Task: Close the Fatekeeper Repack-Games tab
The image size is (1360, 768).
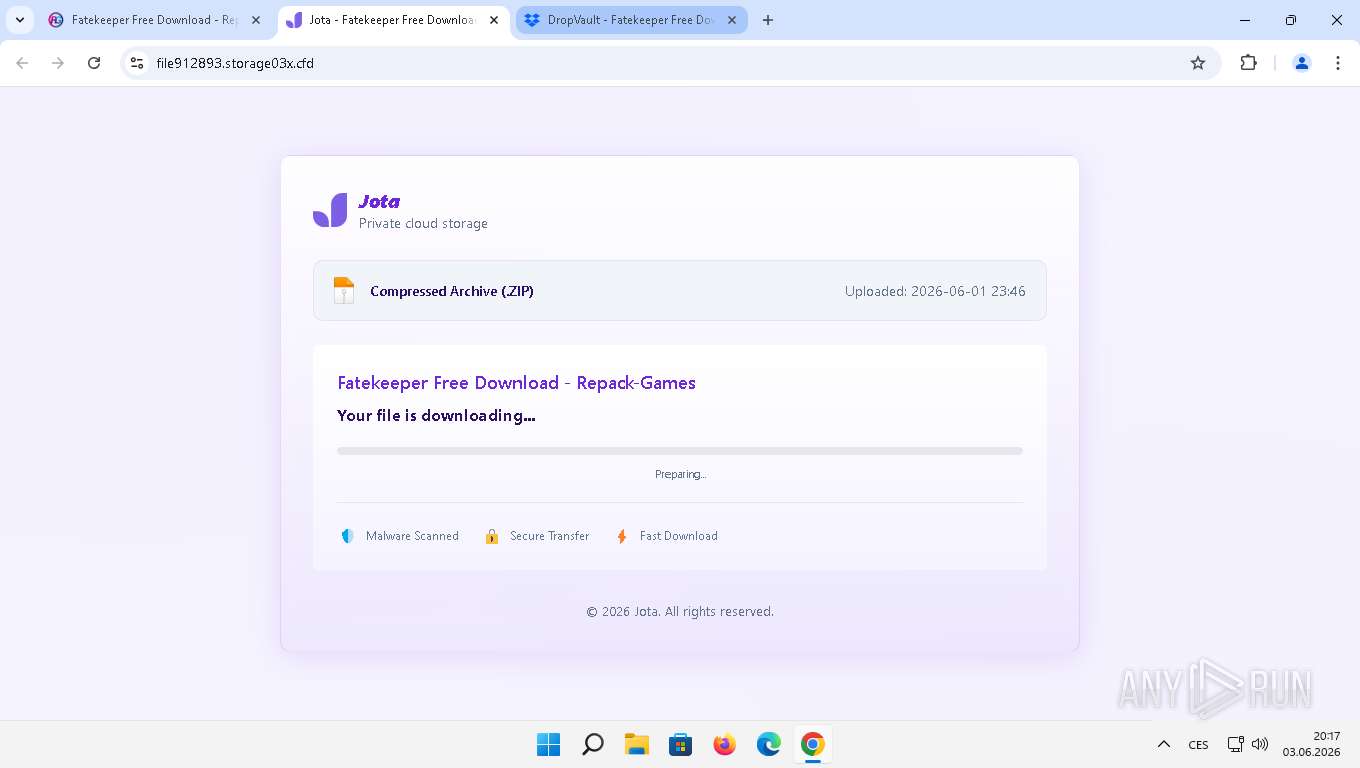Action: (255, 20)
